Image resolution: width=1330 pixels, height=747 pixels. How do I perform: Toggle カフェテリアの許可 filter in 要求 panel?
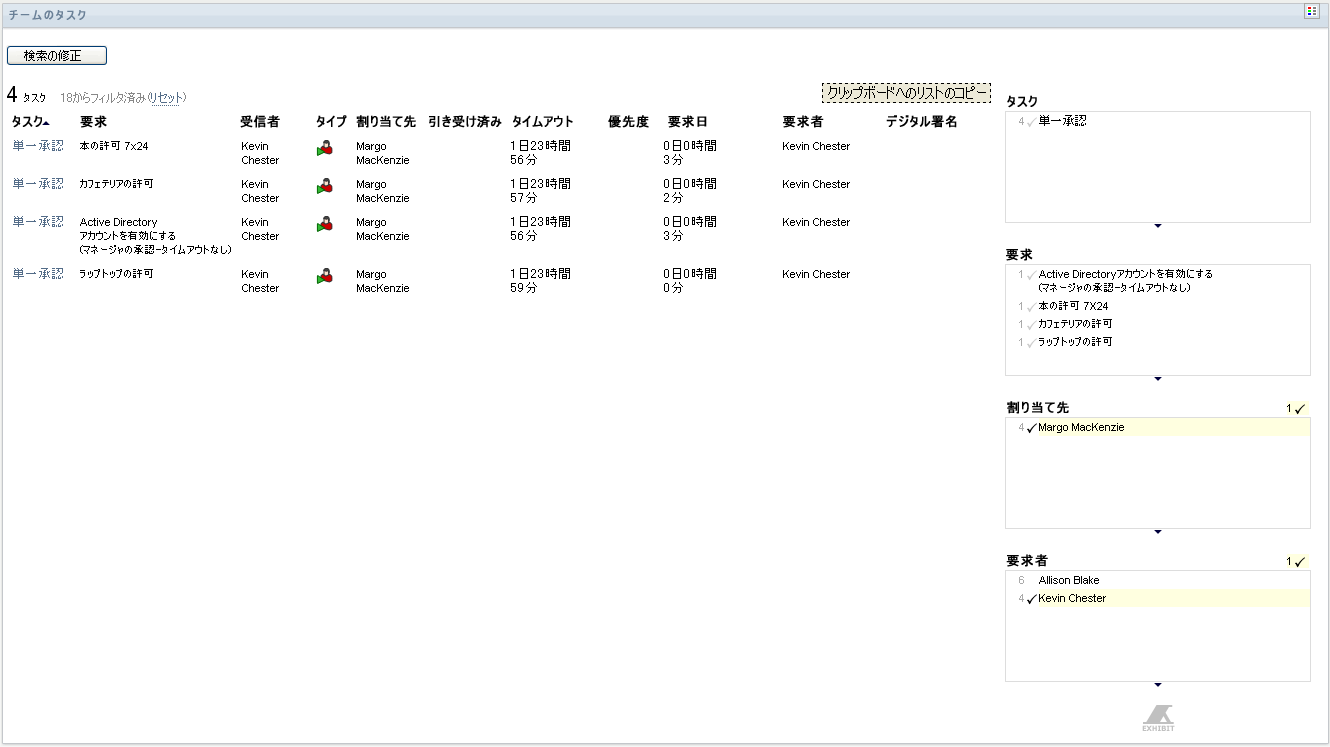point(1075,324)
